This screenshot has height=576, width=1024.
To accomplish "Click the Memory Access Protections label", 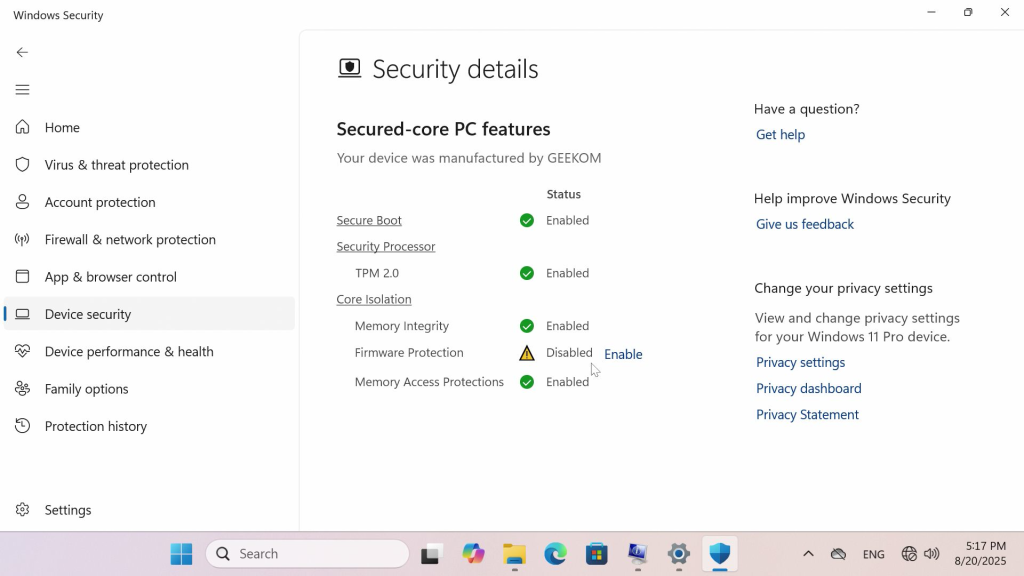I will coord(429,382).
